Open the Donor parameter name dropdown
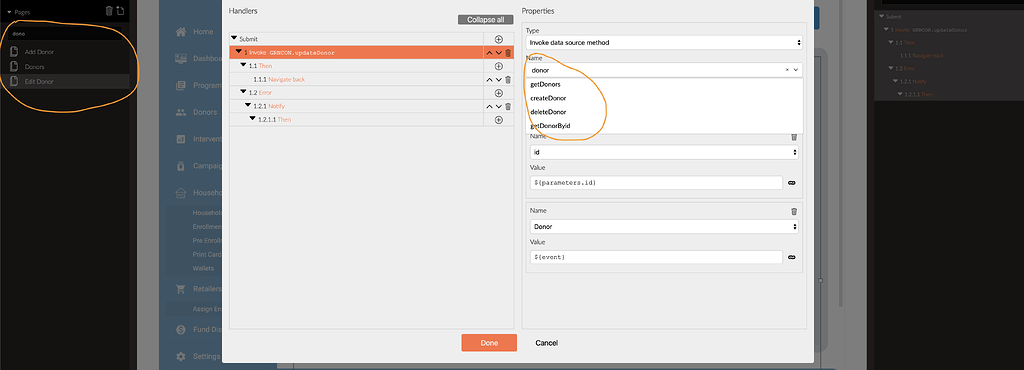This screenshot has width=1024, height=370. (x=665, y=226)
